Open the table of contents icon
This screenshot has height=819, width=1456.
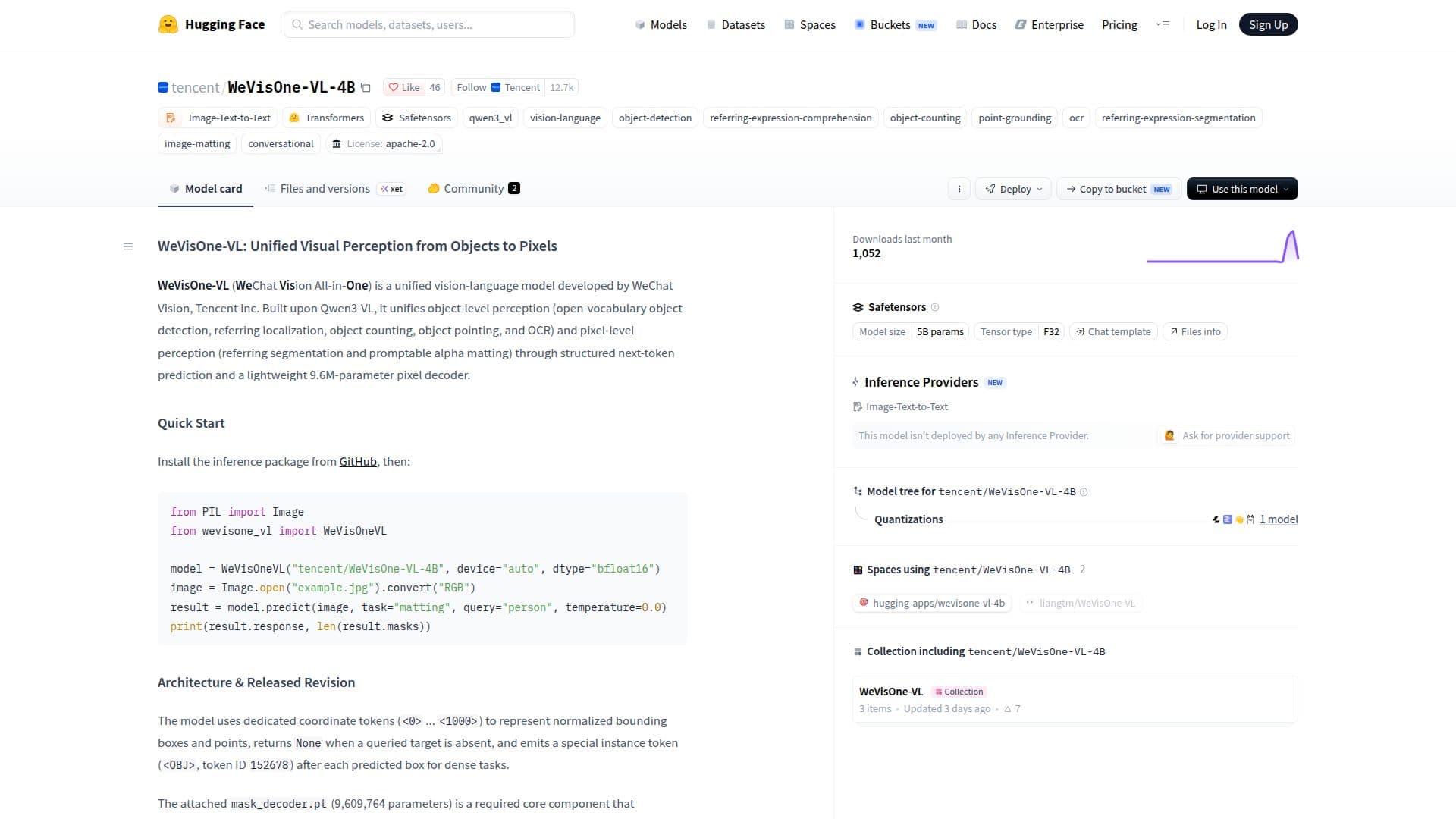click(128, 246)
